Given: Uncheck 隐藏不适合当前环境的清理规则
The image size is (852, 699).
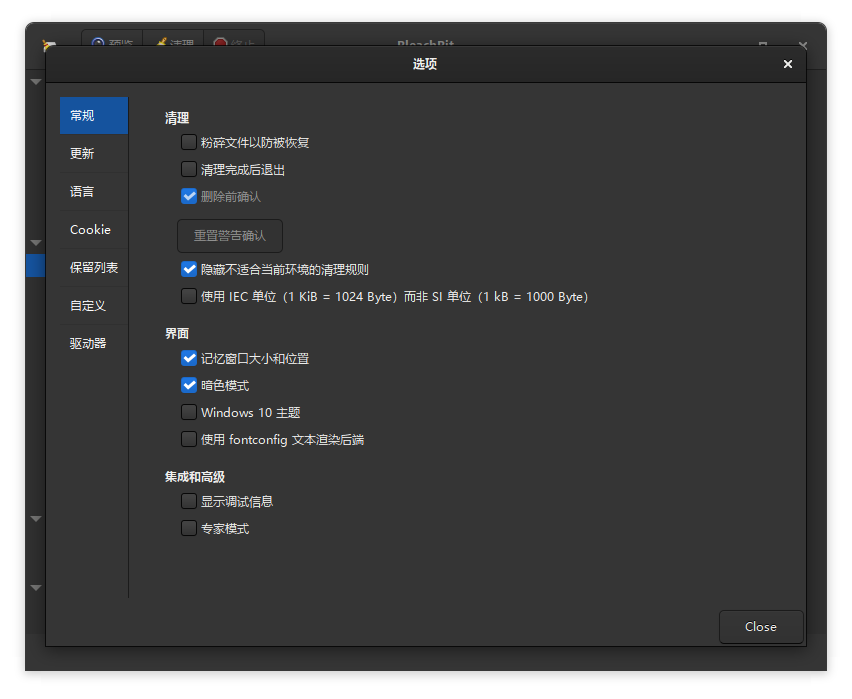Looking at the screenshot, I should [189, 269].
